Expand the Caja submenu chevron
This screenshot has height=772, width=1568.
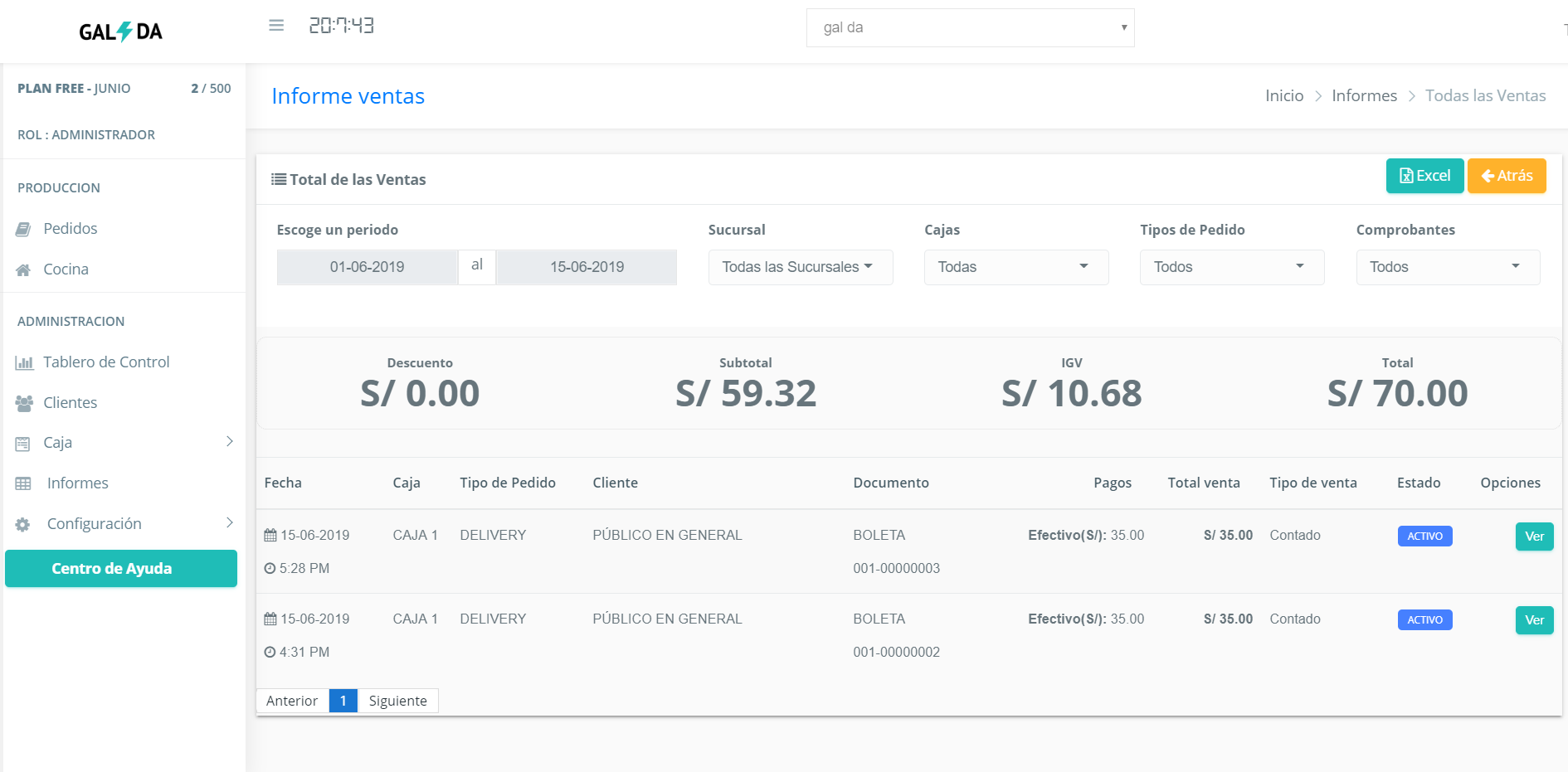pos(230,441)
